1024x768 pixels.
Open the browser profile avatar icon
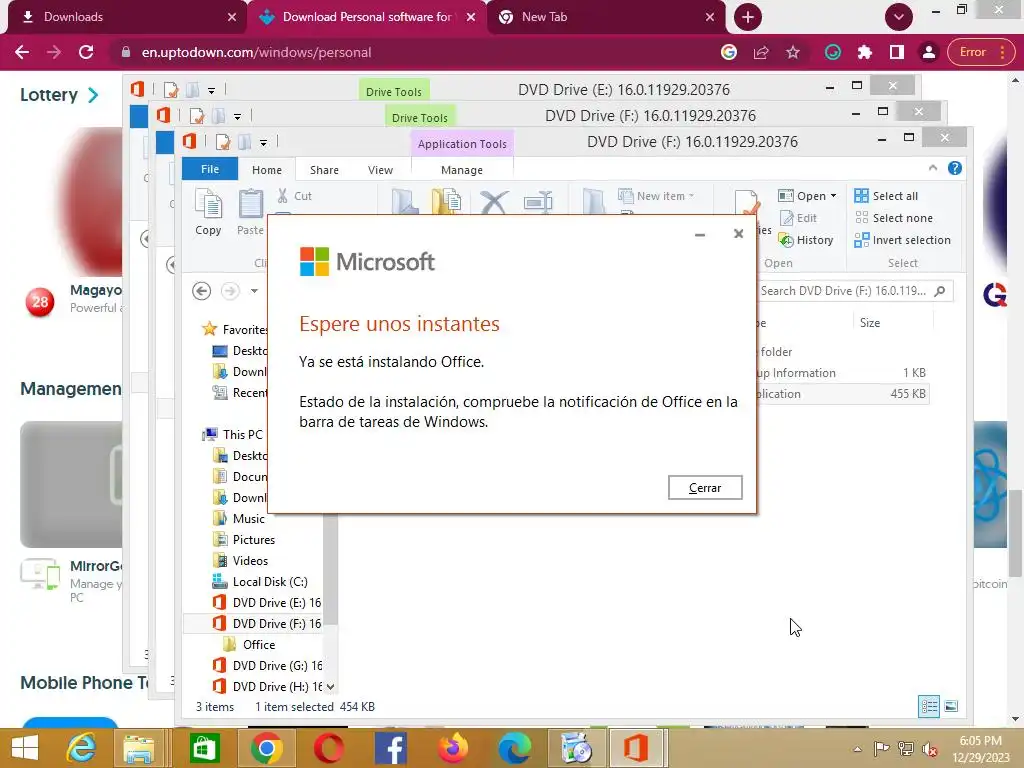coord(929,52)
